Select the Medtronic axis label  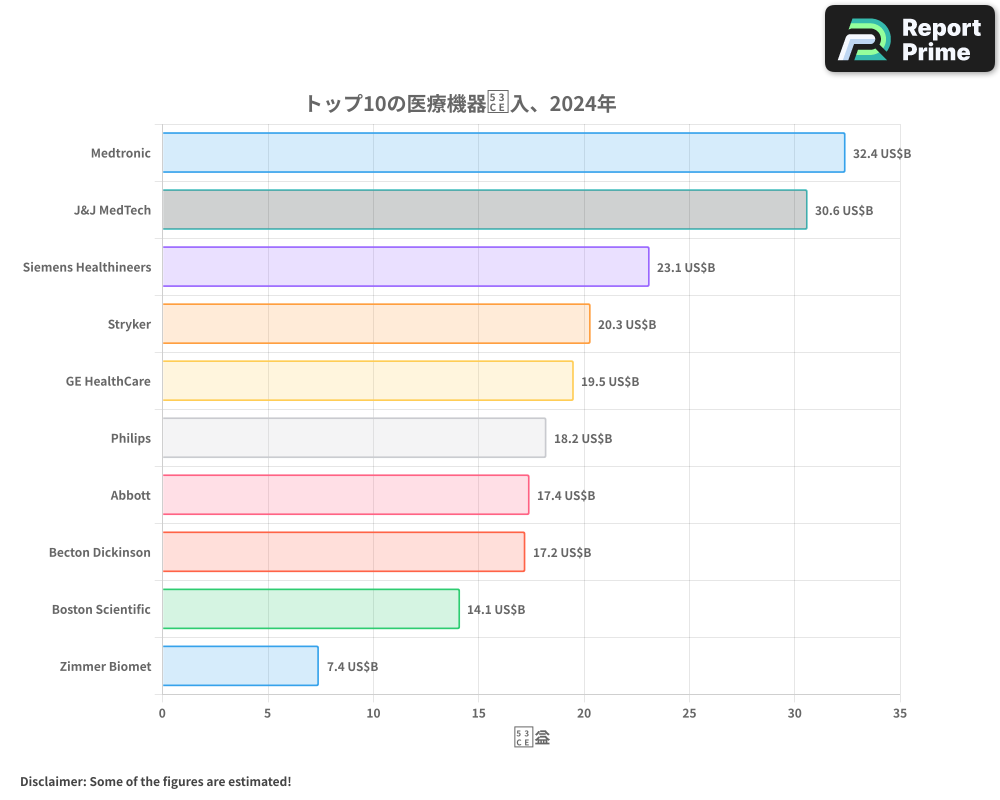click(120, 153)
